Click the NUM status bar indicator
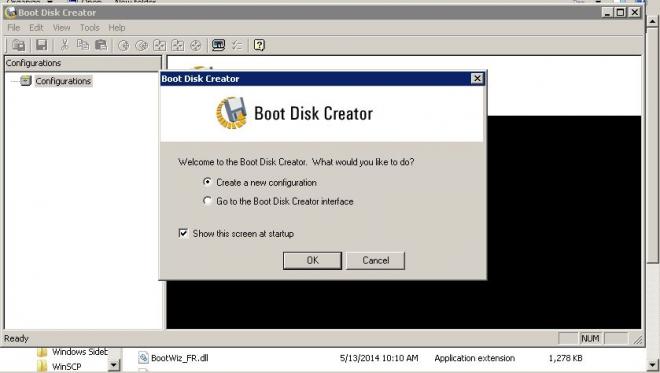This screenshot has width=660, height=373. 590,338
